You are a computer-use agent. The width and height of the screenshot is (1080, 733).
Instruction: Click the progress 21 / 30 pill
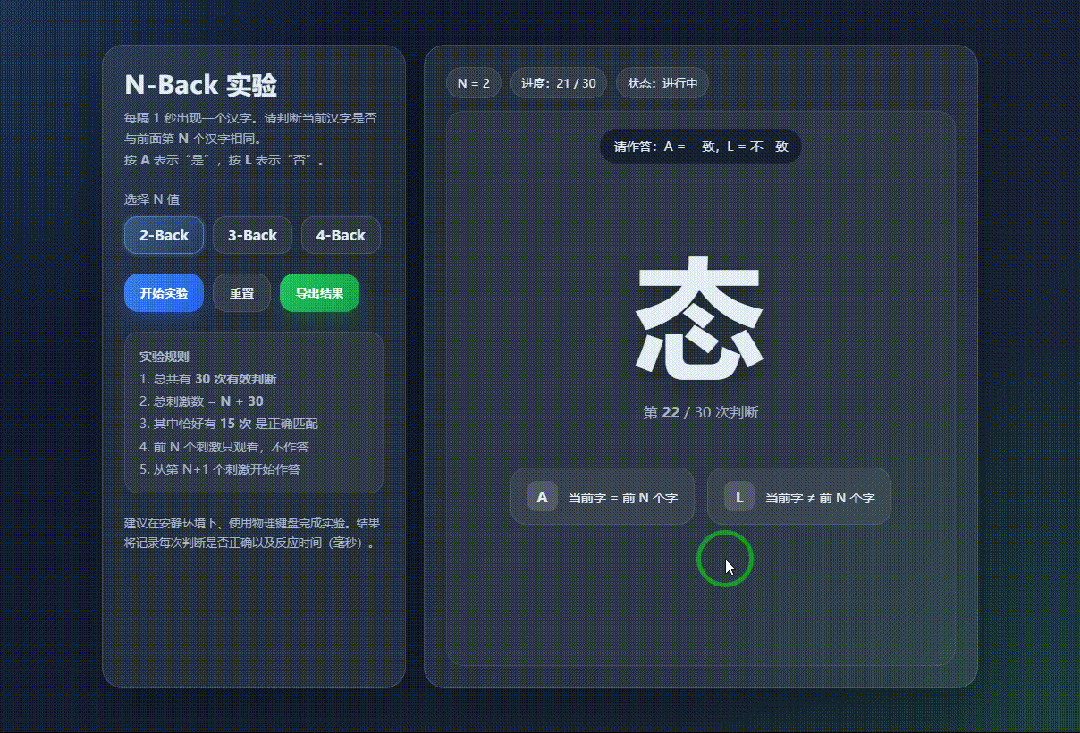[x=558, y=83]
